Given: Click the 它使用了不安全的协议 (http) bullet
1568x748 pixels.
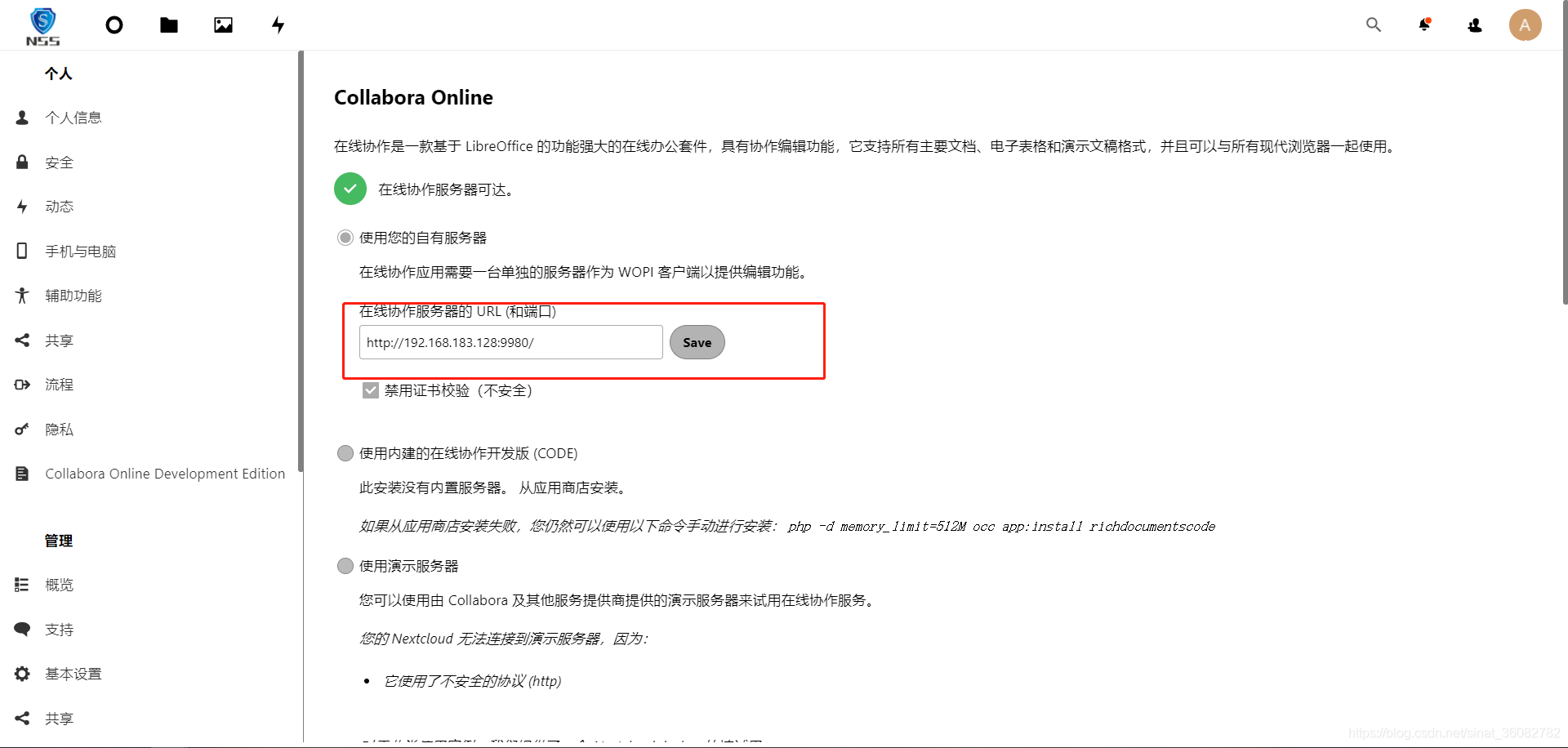Looking at the screenshot, I should point(472,681).
